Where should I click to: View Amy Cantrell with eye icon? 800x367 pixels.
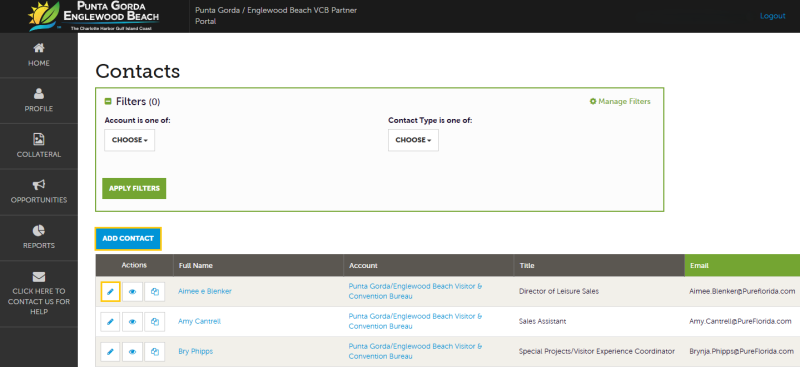(x=133, y=322)
